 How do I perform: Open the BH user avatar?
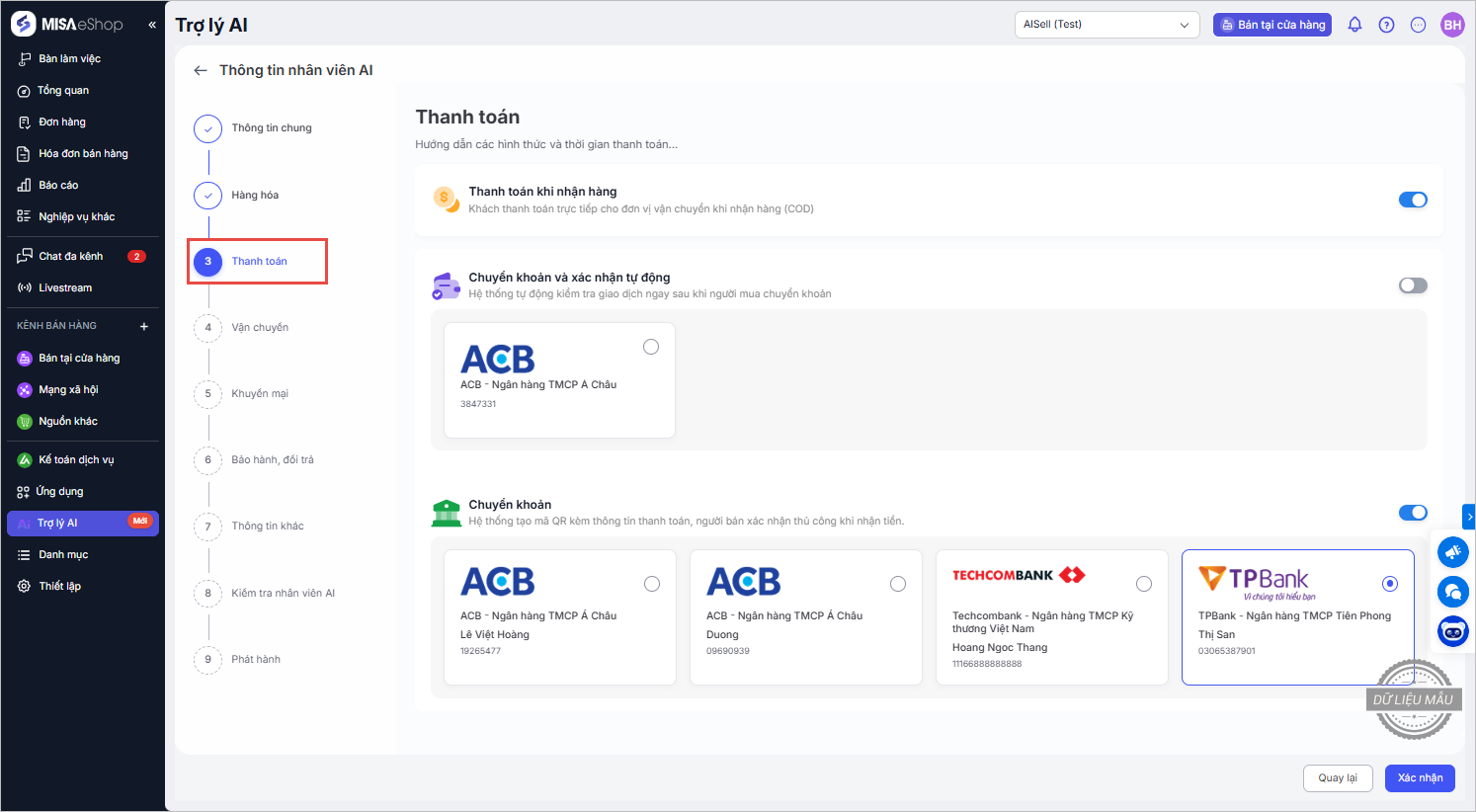(1451, 25)
